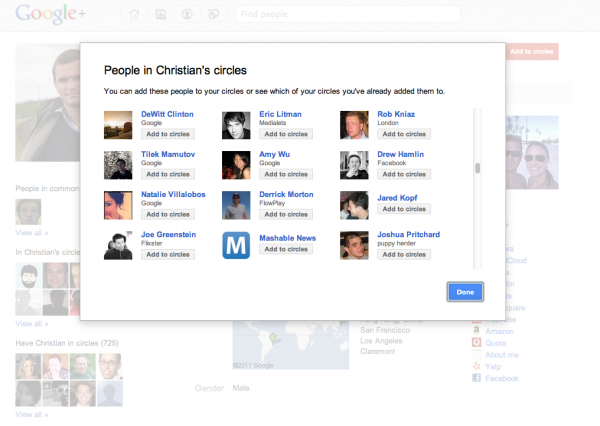Screen dimensions: 600x426
Task: Open Amy Wu's profile name link
Action: [x=274, y=154]
